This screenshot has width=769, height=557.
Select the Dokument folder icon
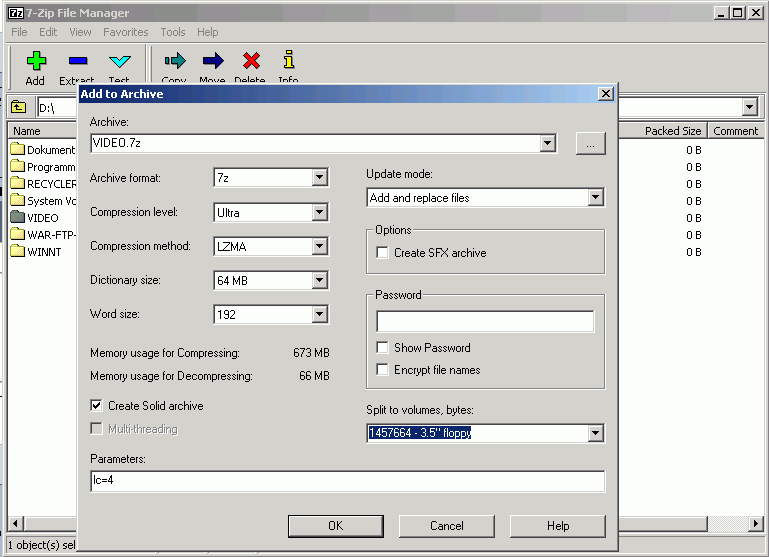(18, 149)
